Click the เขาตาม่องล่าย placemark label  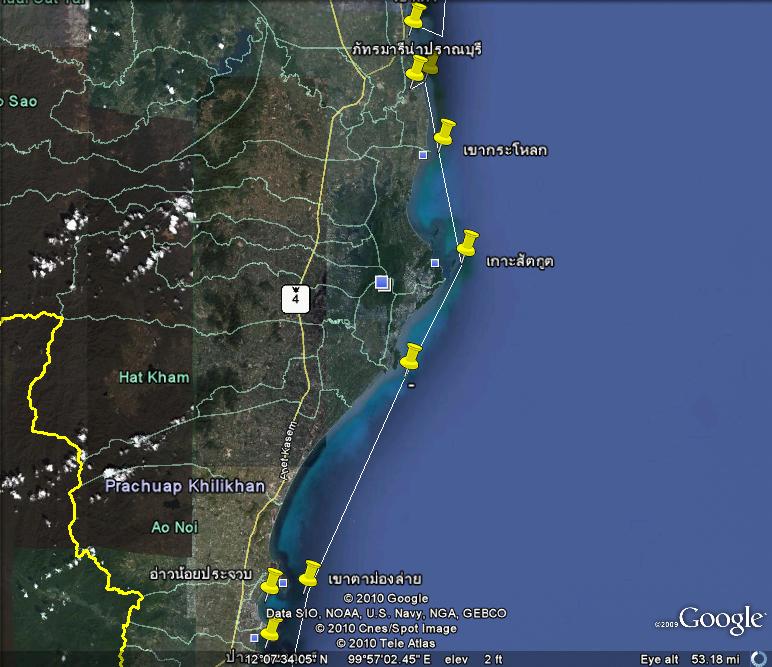(375, 579)
